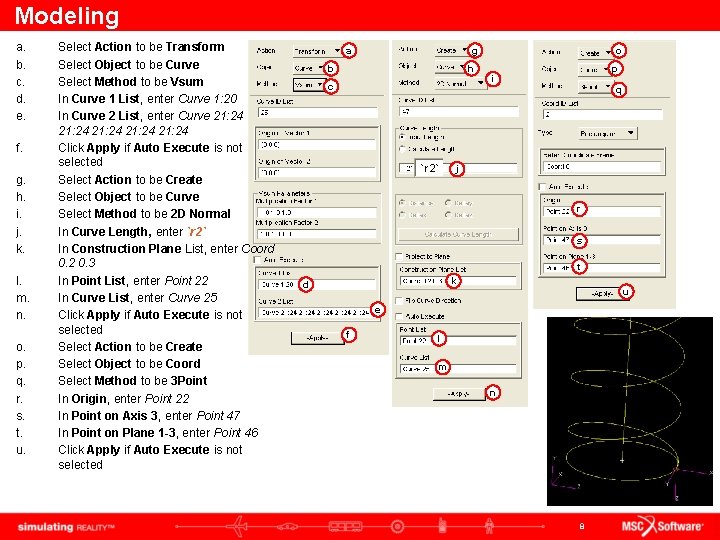Click the helix curve viewport image
Image resolution: width=720 pixels, height=540 pixels.
(630, 411)
